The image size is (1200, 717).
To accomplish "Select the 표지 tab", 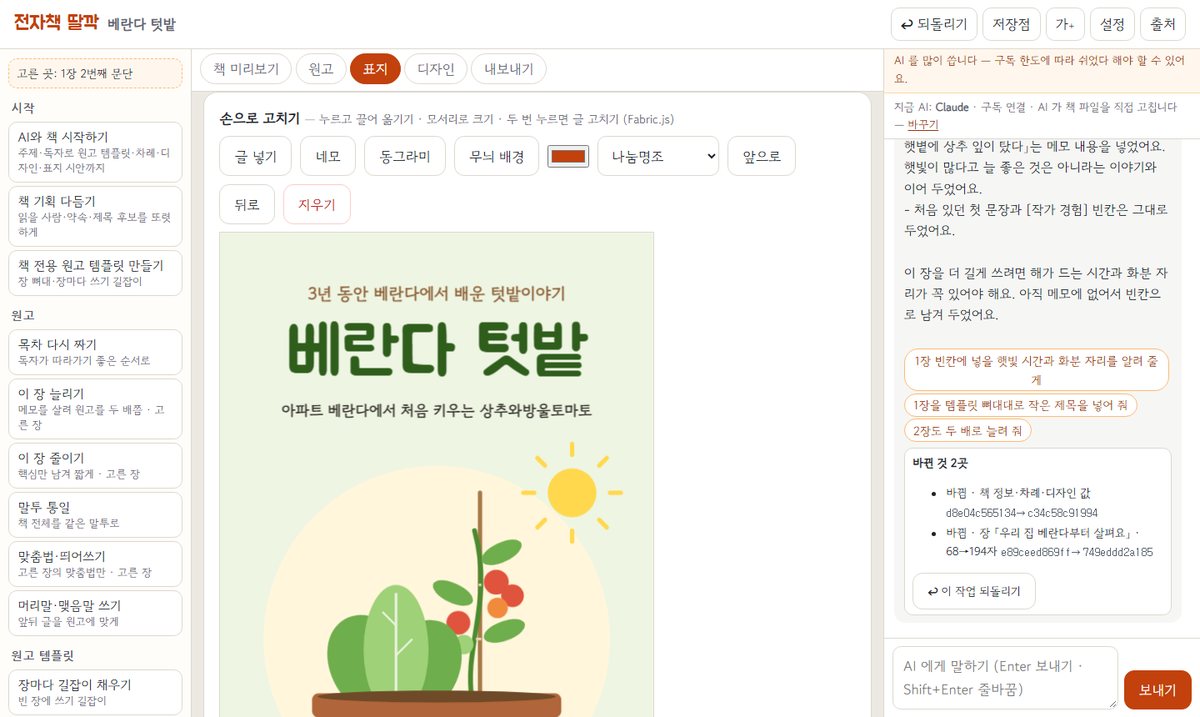I will pos(375,69).
